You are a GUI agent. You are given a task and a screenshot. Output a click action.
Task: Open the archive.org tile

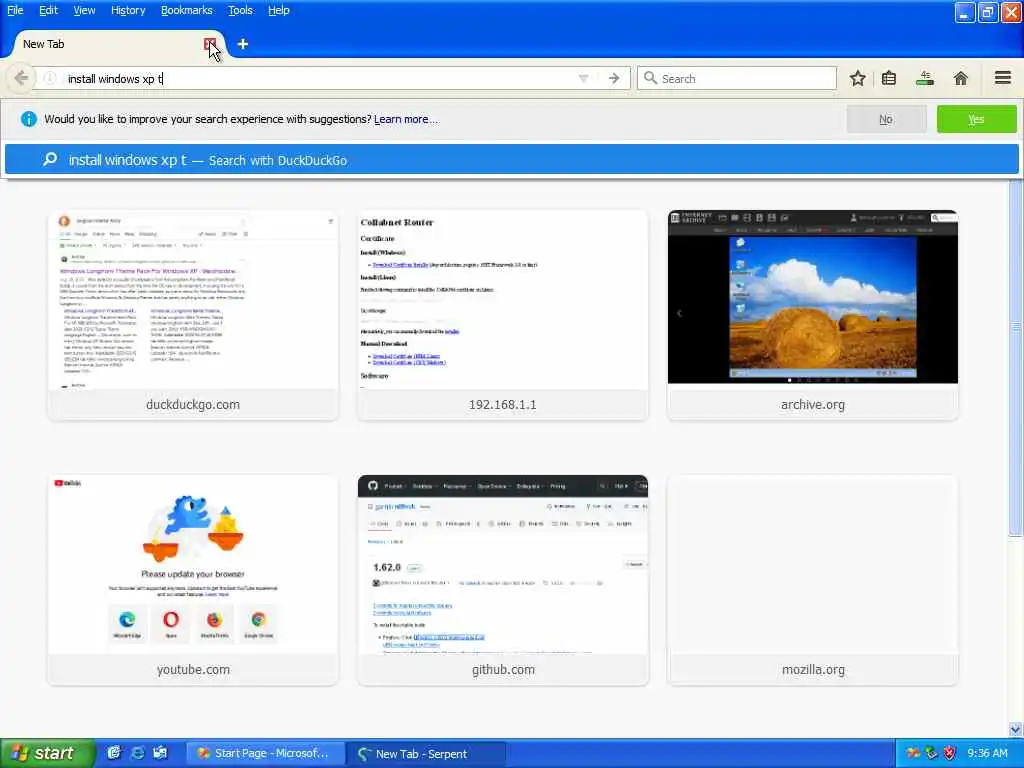812,315
